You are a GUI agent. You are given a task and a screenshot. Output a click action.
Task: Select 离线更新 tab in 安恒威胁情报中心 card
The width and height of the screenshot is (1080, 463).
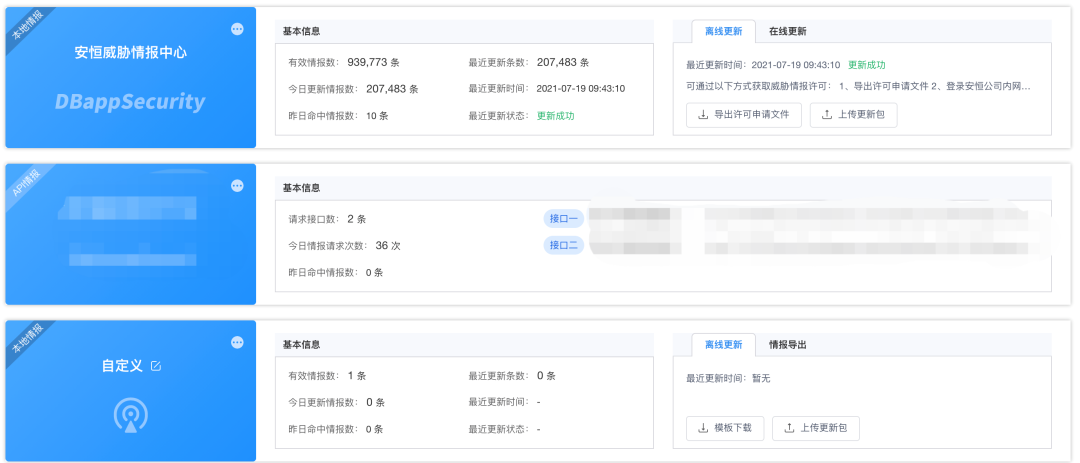[723, 31]
